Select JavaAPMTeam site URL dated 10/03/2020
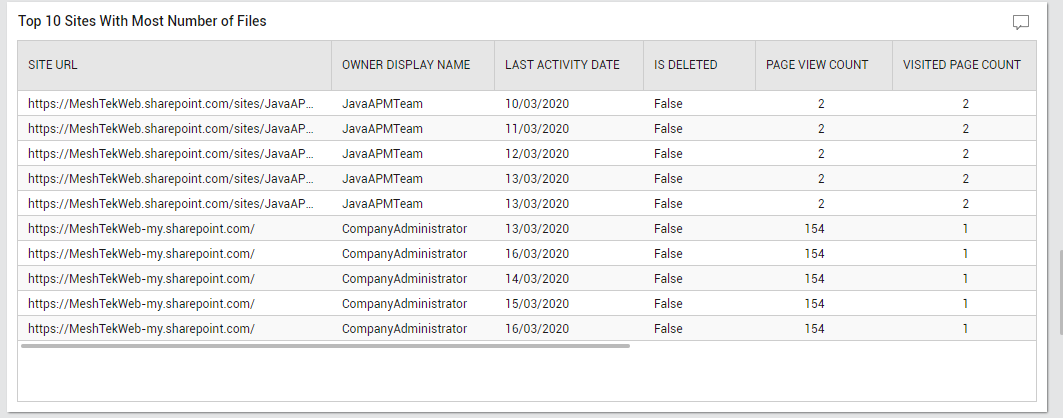The image size is (1063, 418). [x=171, y=104]
